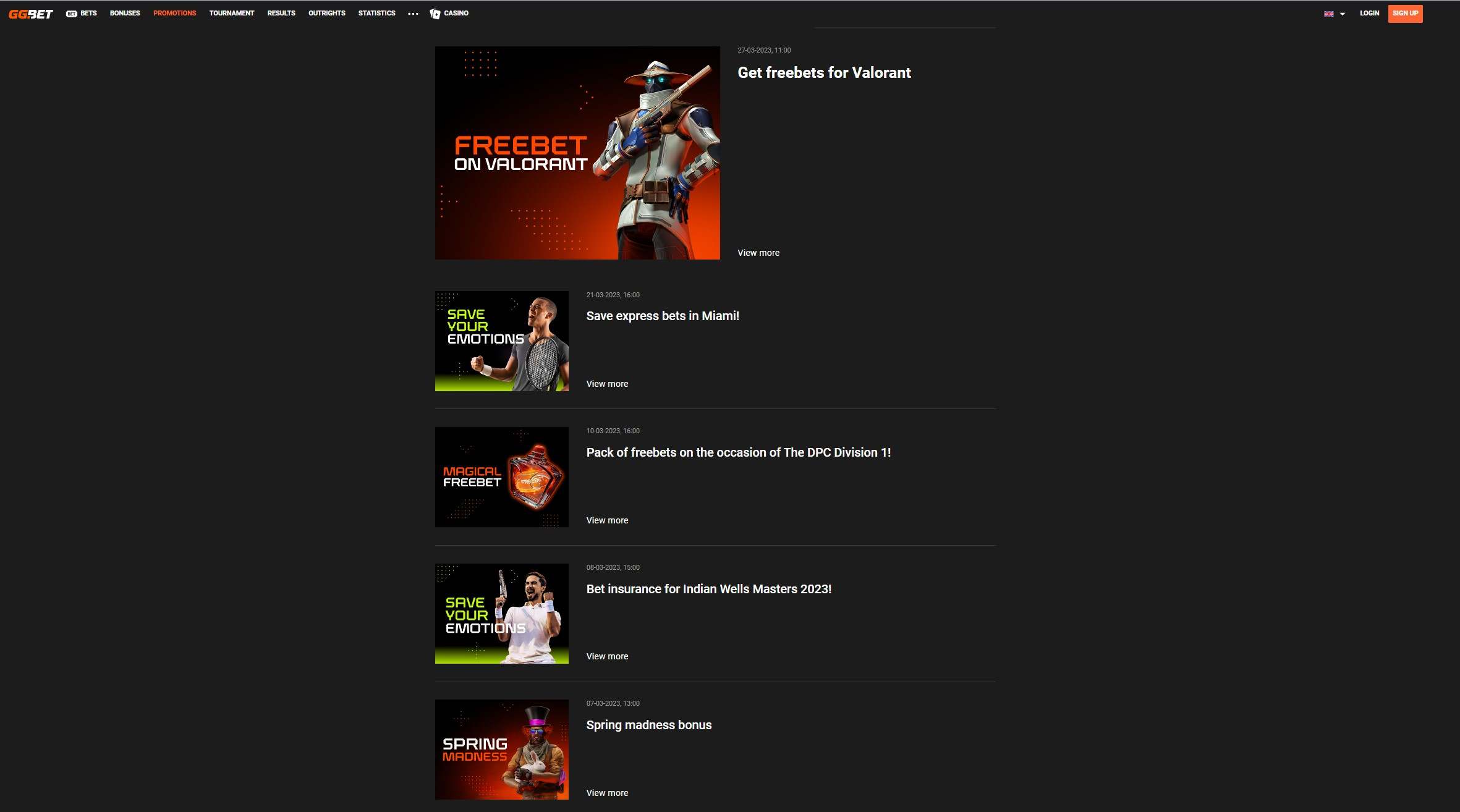The image size is (1460, 812).
Task: Click the date 10-03-2023, 16:00
Action: coord(613,431)
